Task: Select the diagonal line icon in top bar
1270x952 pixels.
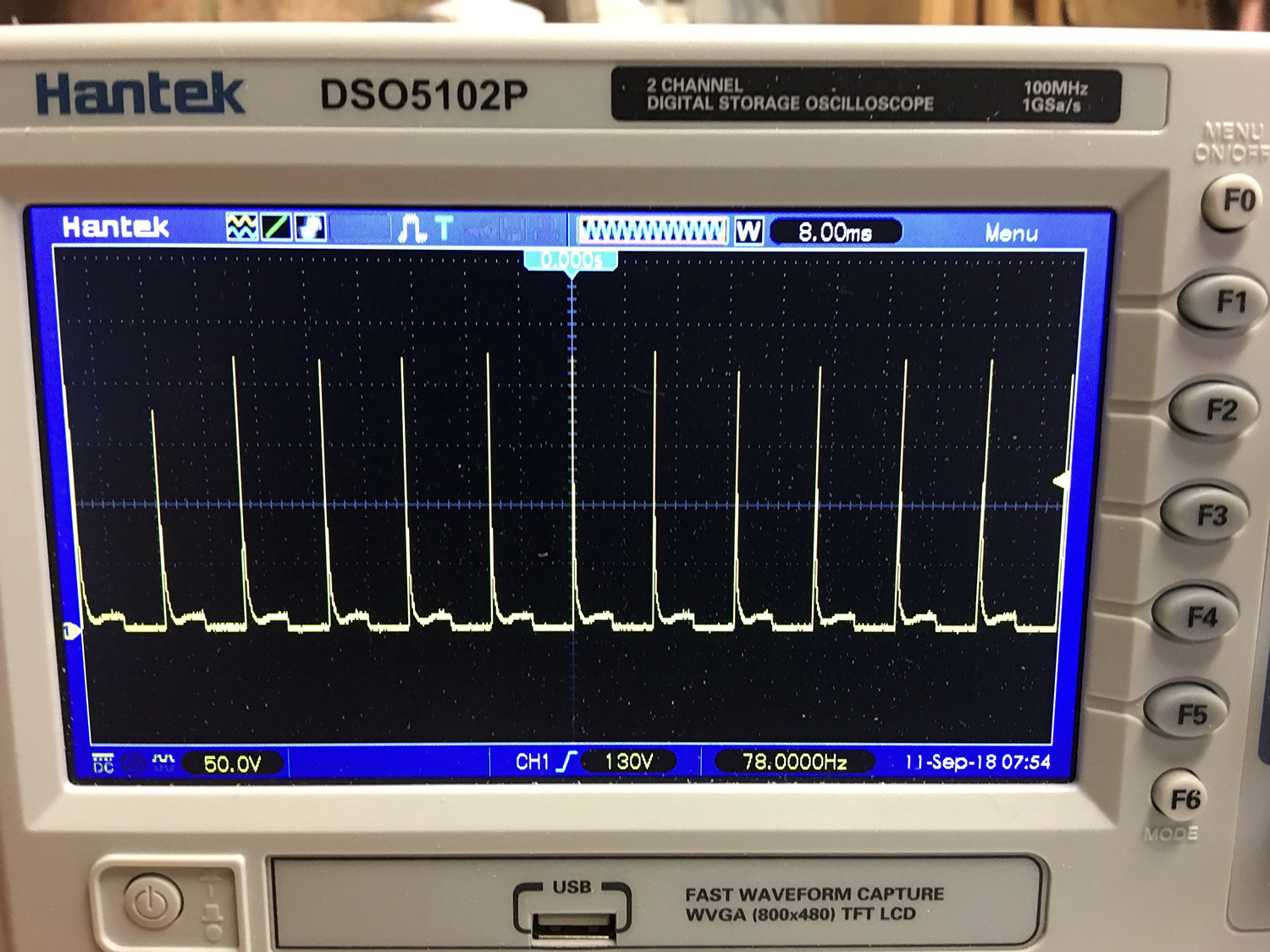Action: coord(276,227)
